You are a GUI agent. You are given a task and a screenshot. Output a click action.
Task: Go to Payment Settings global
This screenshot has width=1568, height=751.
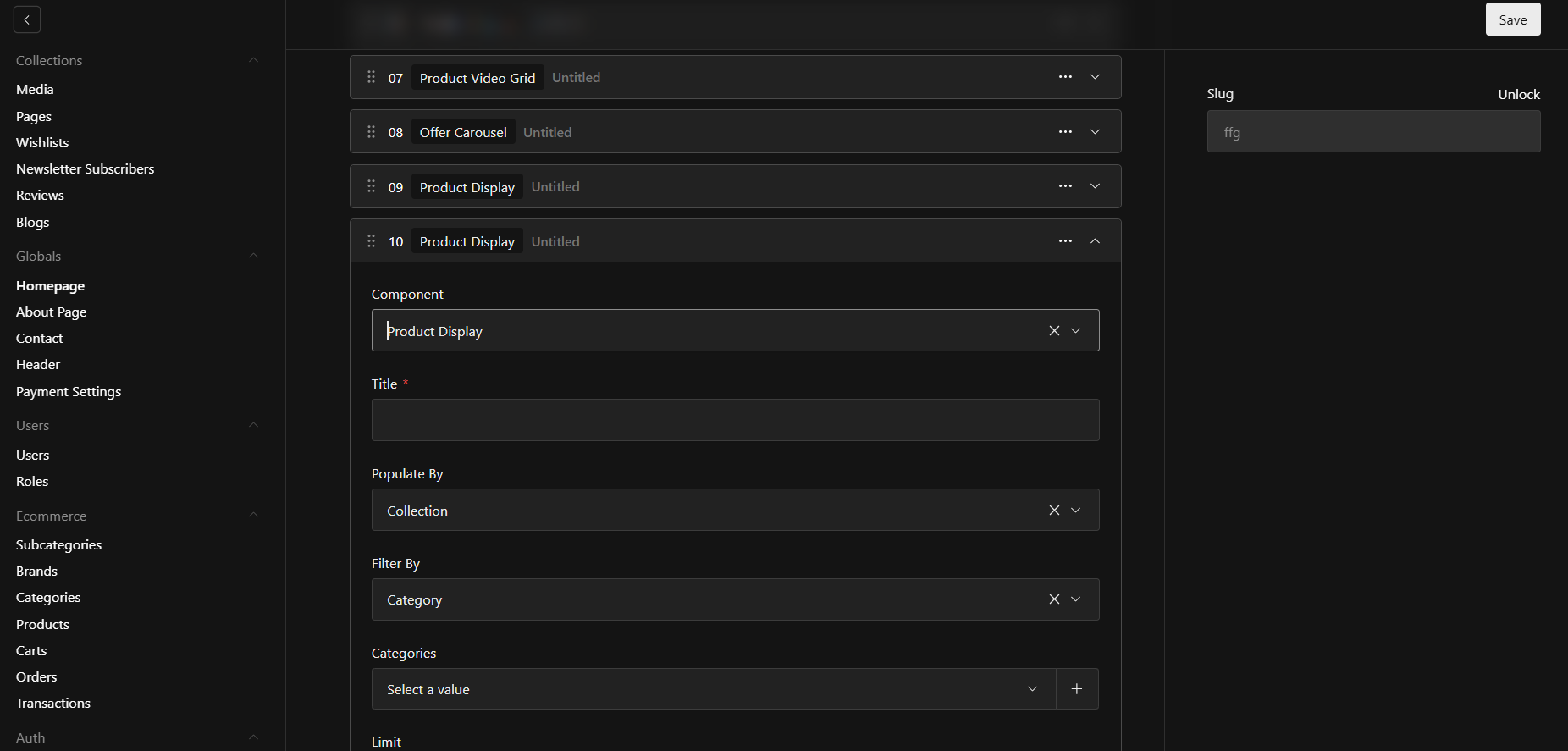pos(69,391)
